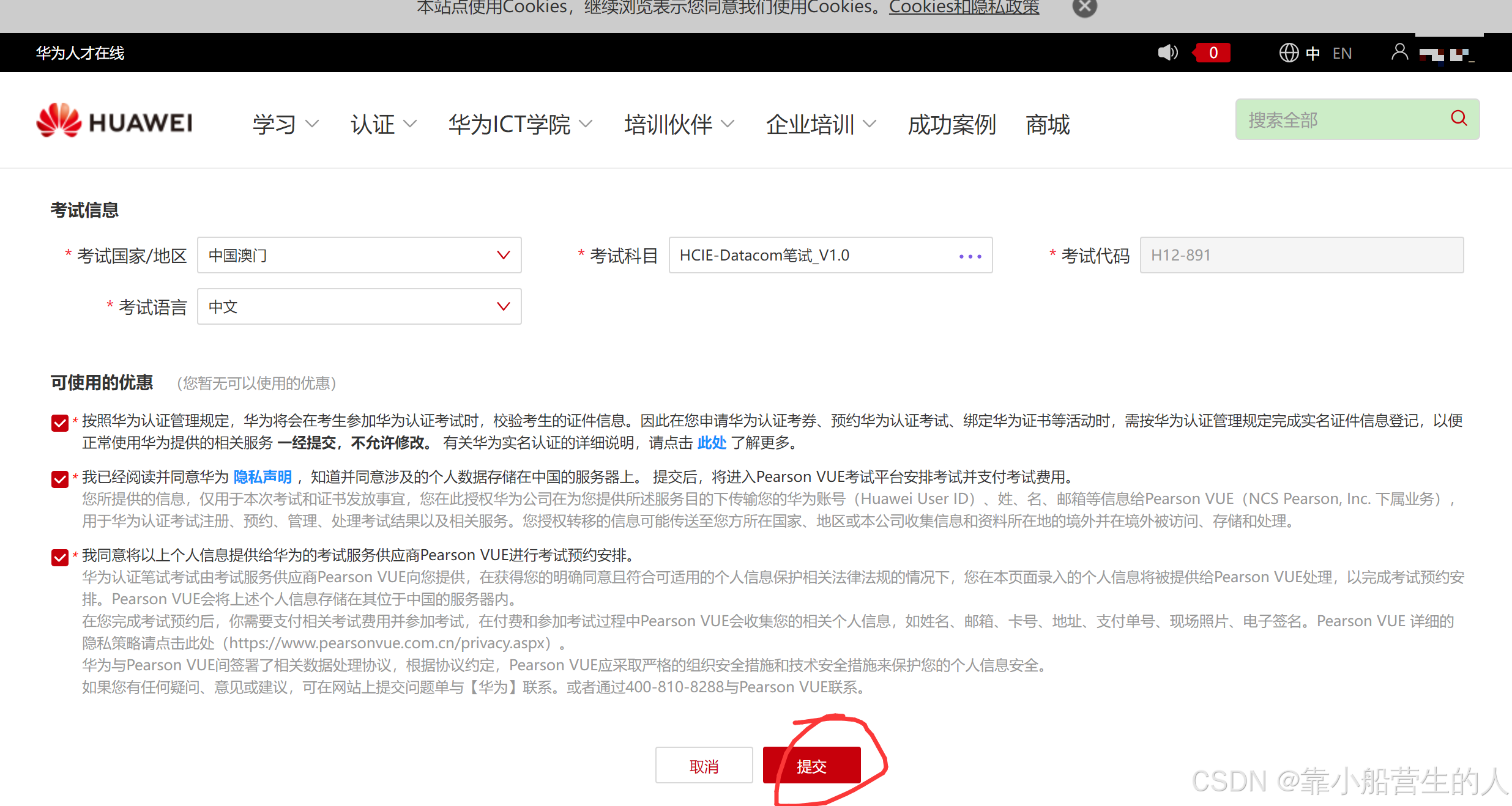This screenshot has width=1512, height=806.
Task: Click the red notification count badge
Action: click(x=1212, y=53)
